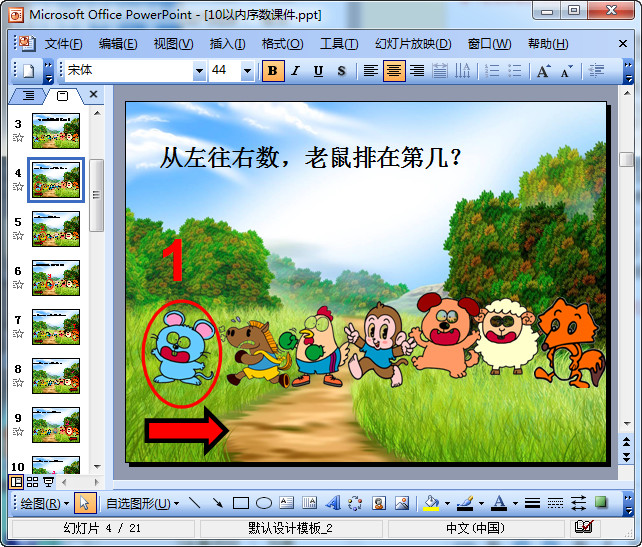Viewport: 642px width, 547px height.
Task: Switch to the Slides thumbnail tab
Action: point(62,96)
